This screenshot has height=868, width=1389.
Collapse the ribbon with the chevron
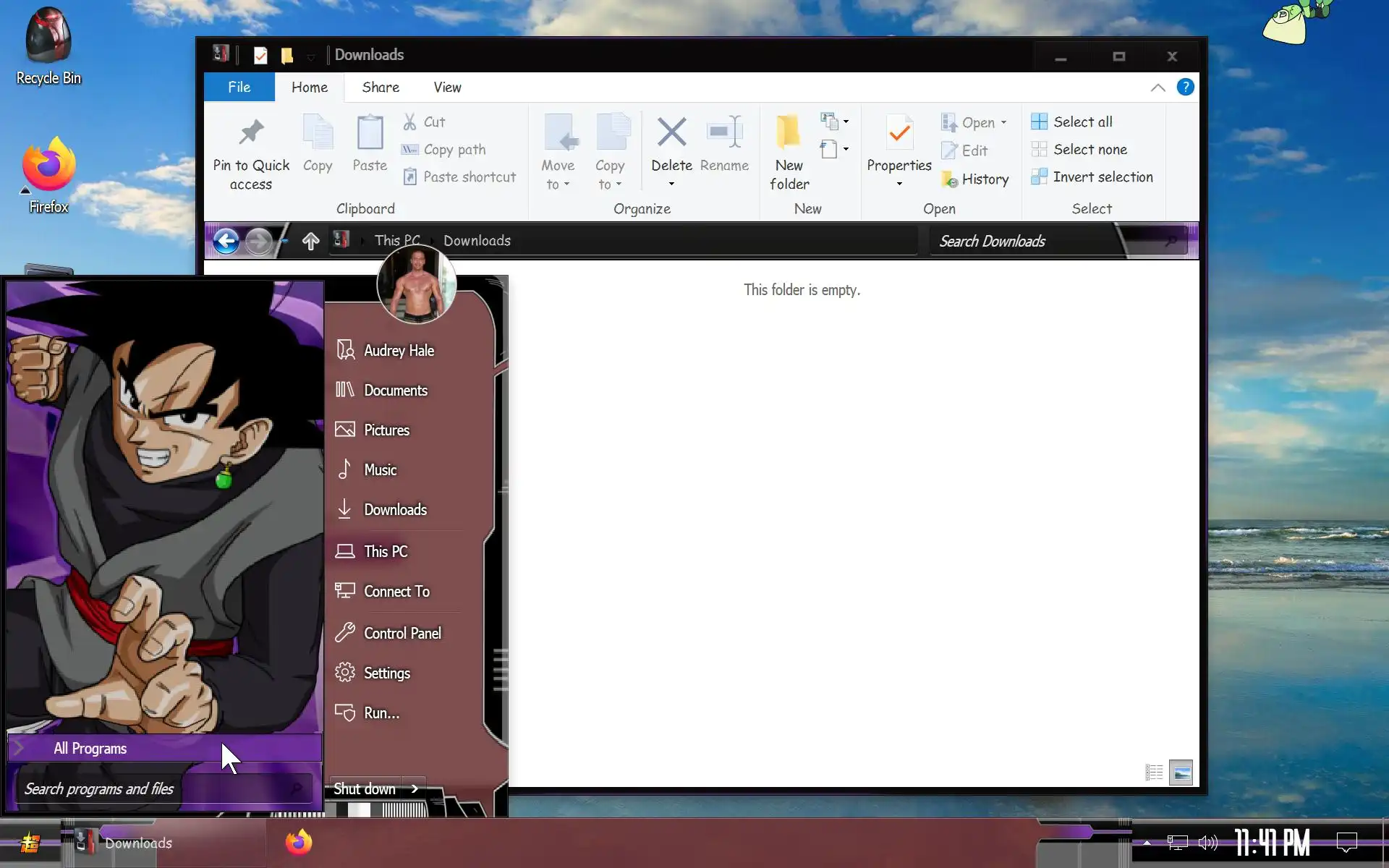click(1157, 88)
